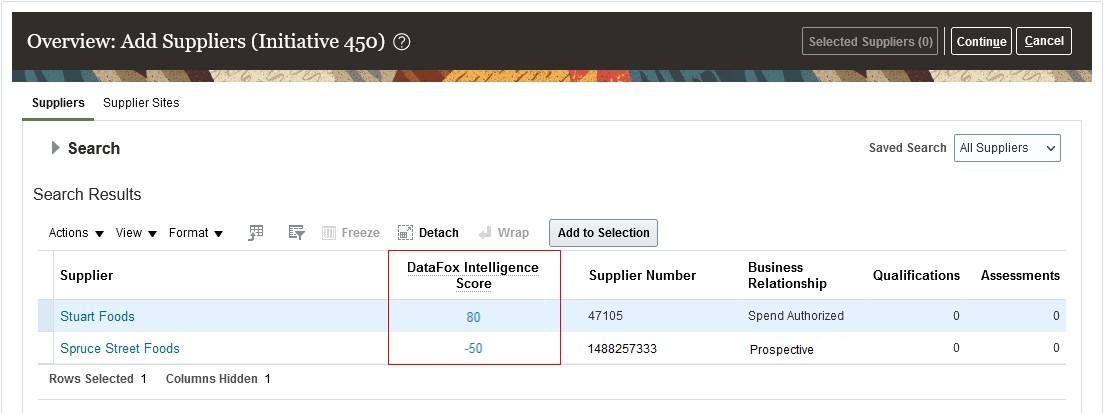Open the Spruce Street Foods link

click(x=120, y=348)
